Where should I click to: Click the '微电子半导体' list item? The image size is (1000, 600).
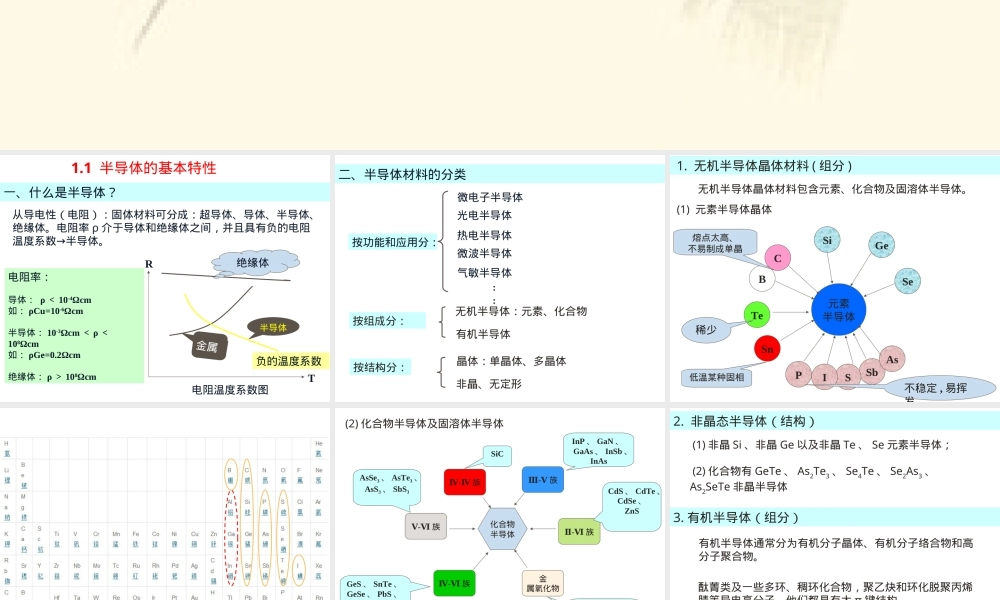click(x=490, y=197)
